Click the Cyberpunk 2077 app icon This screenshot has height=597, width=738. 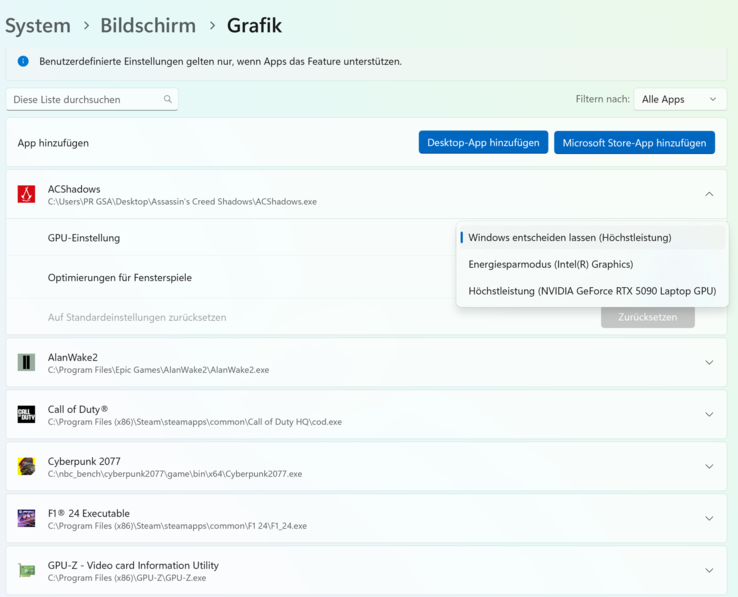click(26, 466)
